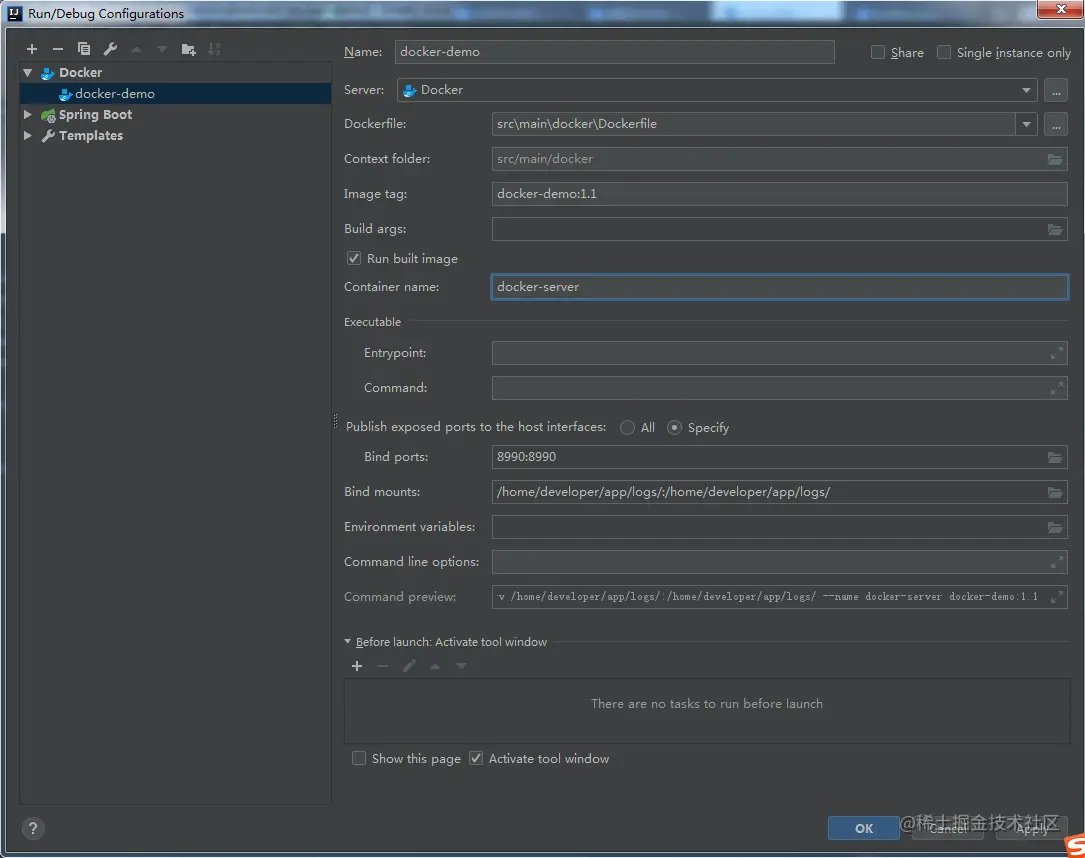Image resolution: width=1085 pixels, height=858 pixels.
Task: Browse the Context folder field icon
Action: tap(1055, 159)
